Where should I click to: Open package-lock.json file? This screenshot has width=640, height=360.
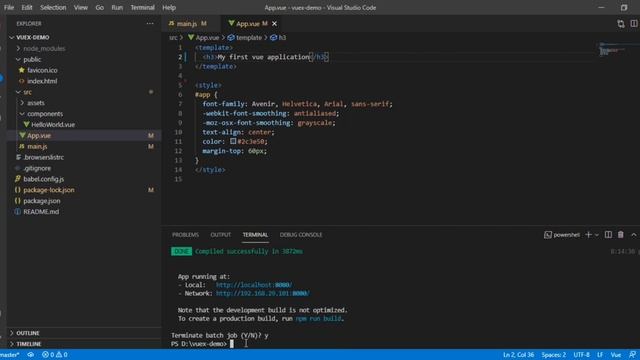[49, 190]
